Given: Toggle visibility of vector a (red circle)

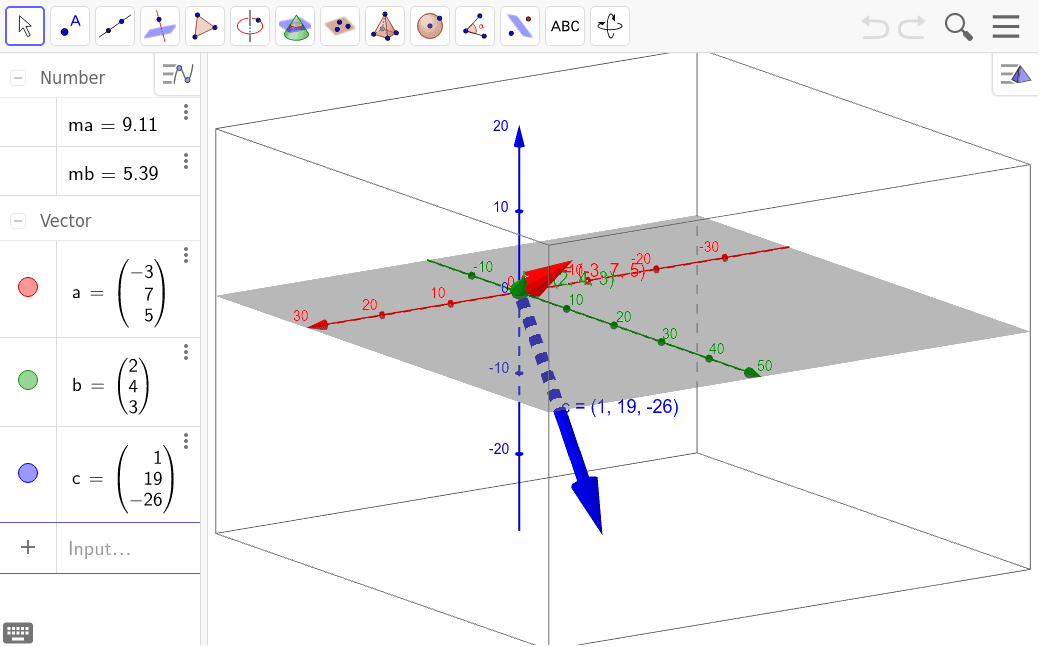Looking at the screenshot, I should 28,288.
